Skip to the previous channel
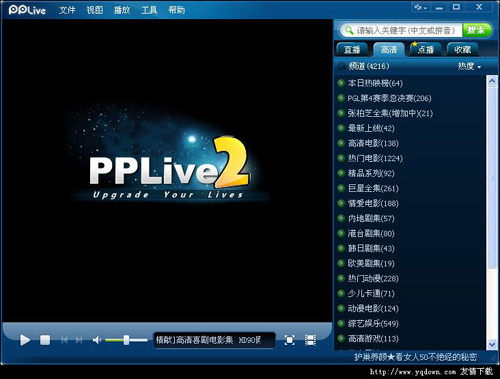 (64, 340)
